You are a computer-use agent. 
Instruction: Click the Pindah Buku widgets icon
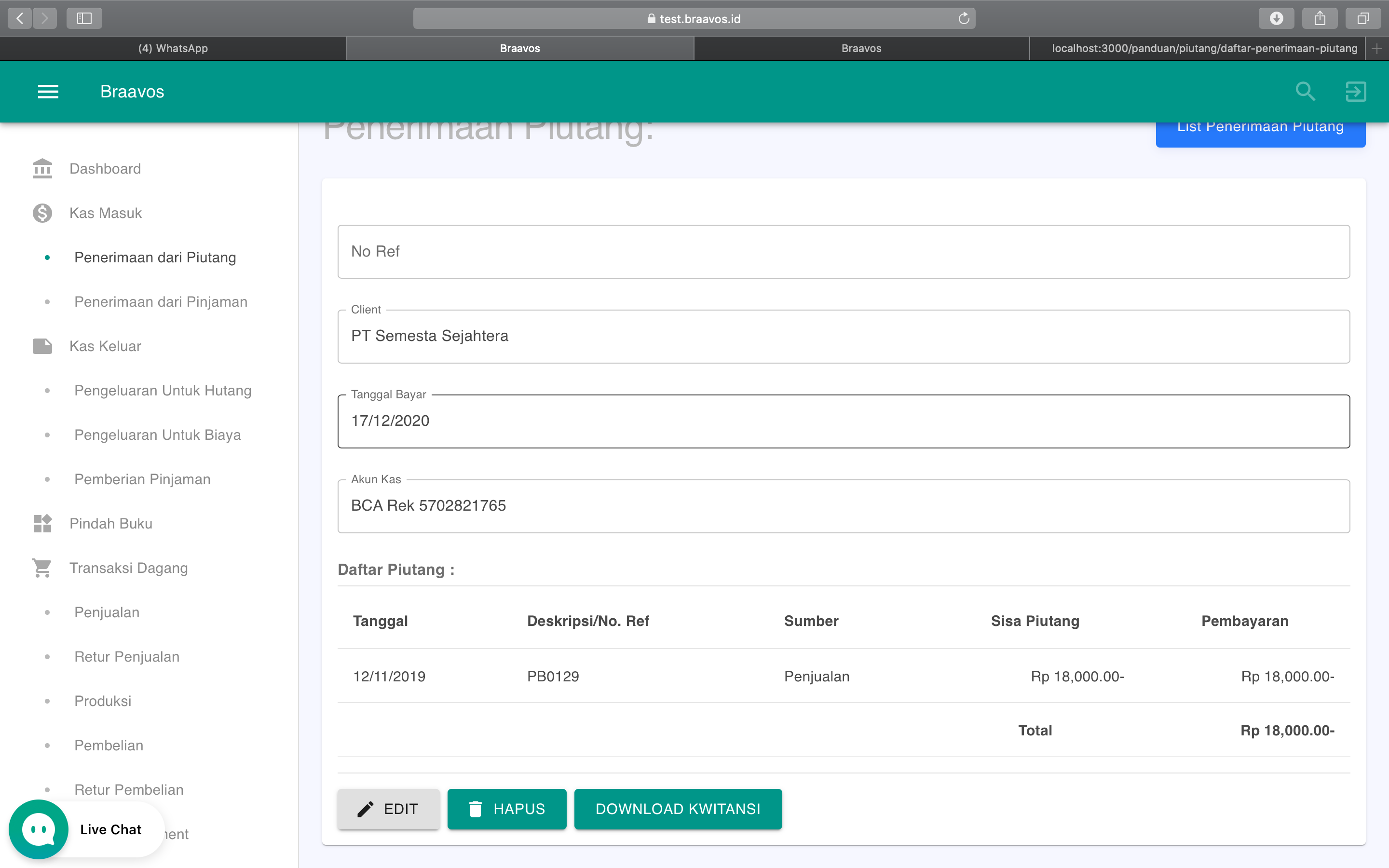point(42,524)
